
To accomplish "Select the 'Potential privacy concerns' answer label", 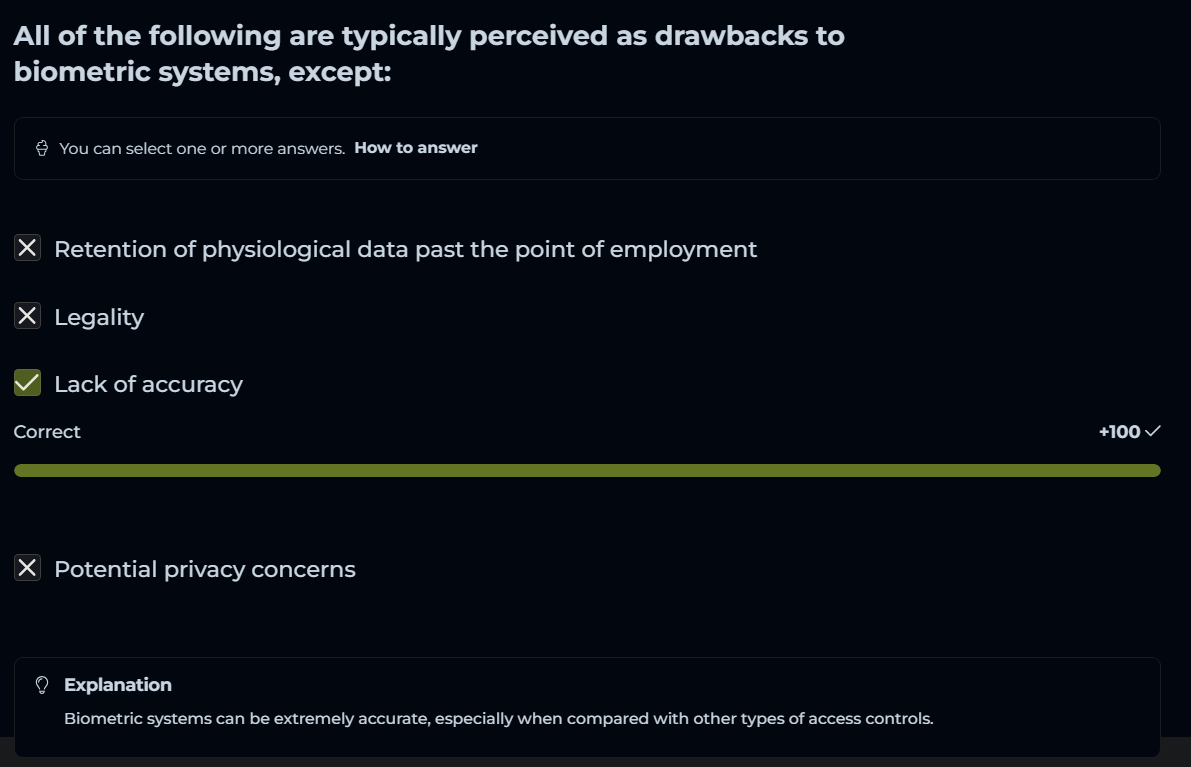I will pos(205,569).
